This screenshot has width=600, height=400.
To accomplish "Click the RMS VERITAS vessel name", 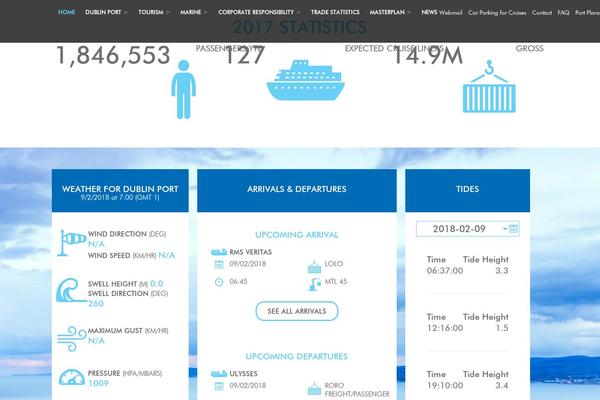I will [x=251, y=252].
